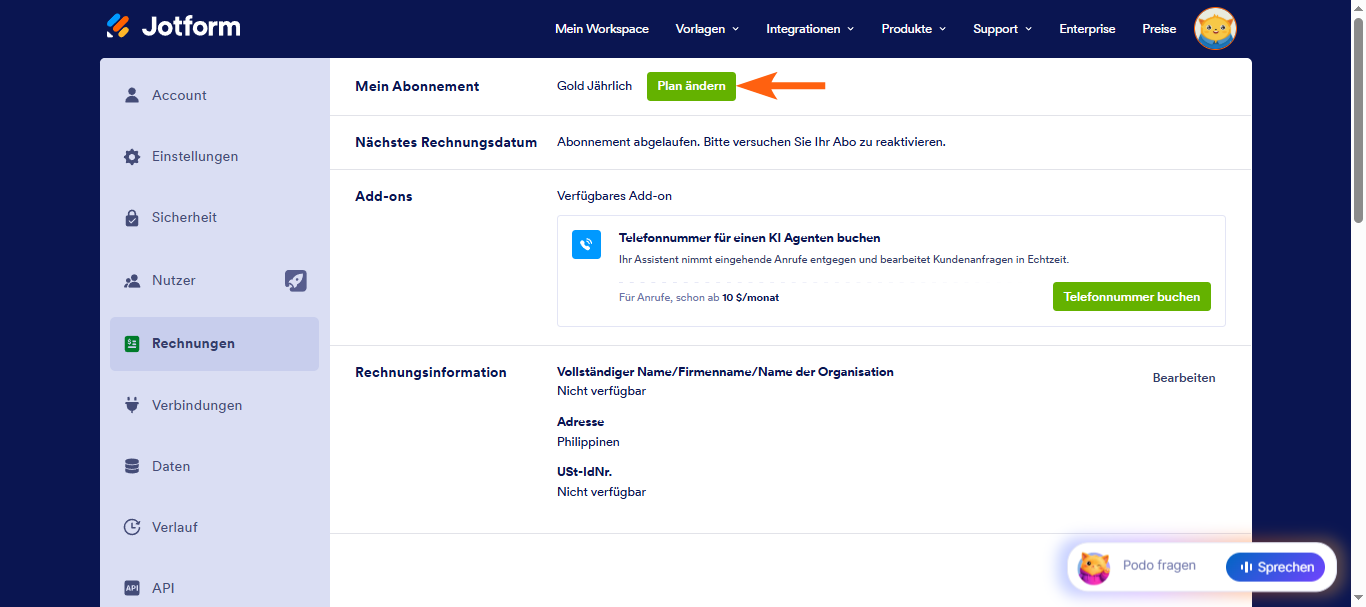Expand the Integrationen dropdown menu
1366x607 pixels.
(x=810, y=29)
